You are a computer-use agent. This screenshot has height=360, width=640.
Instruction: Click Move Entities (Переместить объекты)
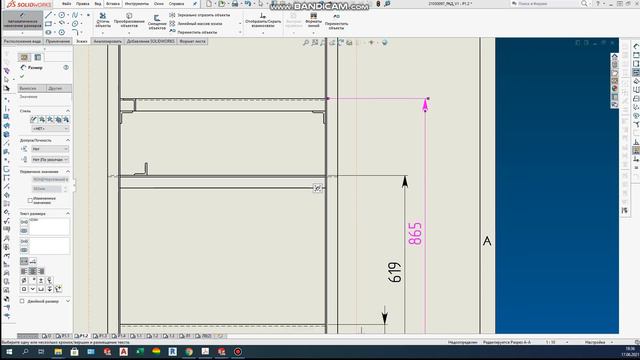coord(193,32)
